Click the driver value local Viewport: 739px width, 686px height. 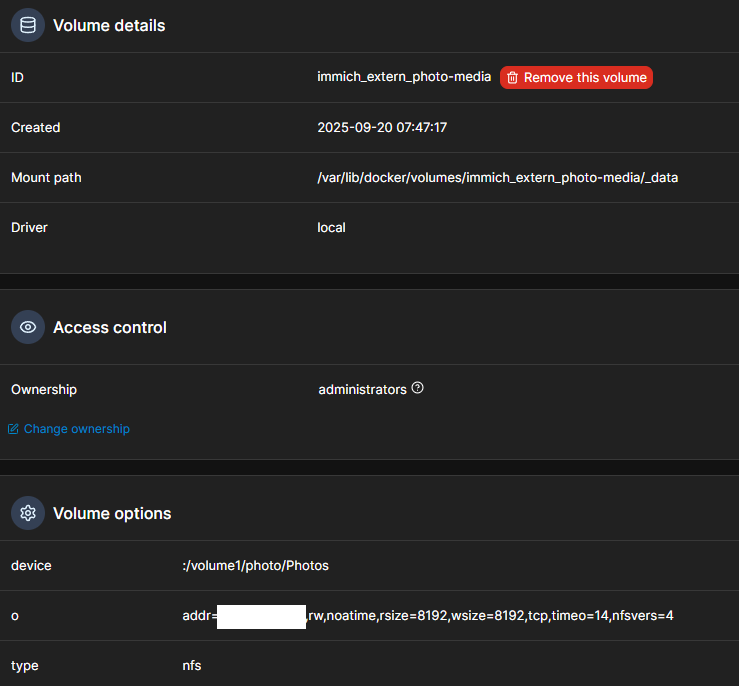(331, 228)
